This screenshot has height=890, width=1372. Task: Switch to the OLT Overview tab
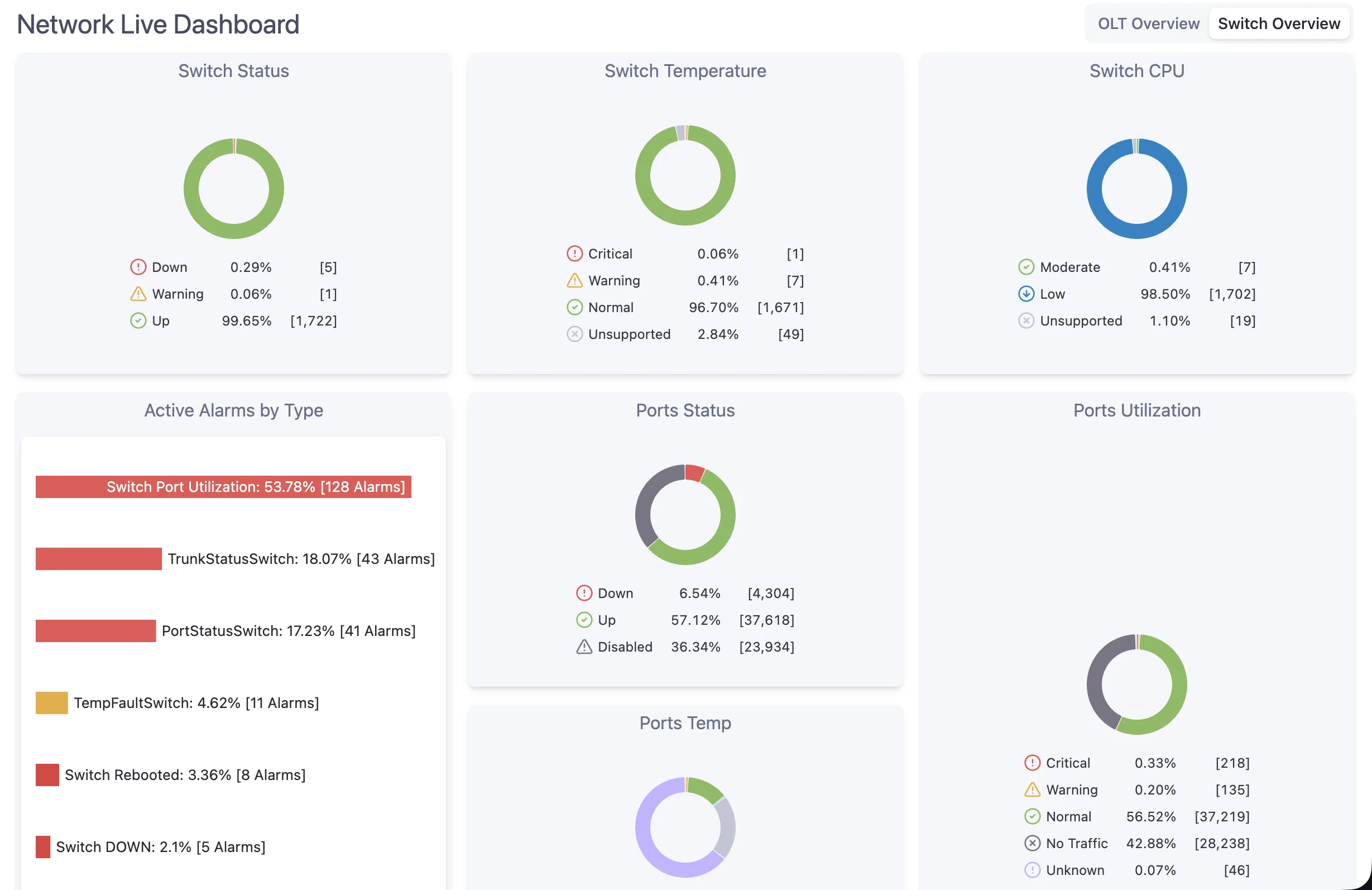click(1148, 23)
